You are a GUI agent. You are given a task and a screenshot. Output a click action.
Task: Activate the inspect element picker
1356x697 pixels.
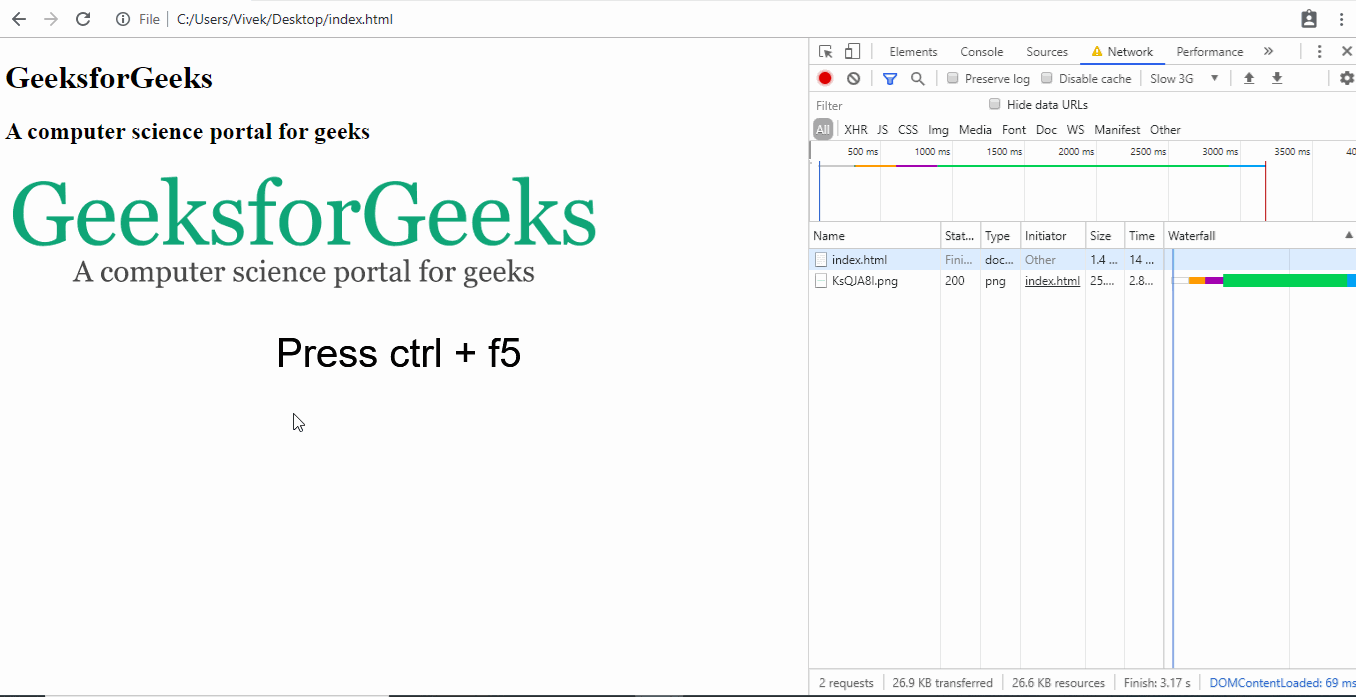pos(826,52)
